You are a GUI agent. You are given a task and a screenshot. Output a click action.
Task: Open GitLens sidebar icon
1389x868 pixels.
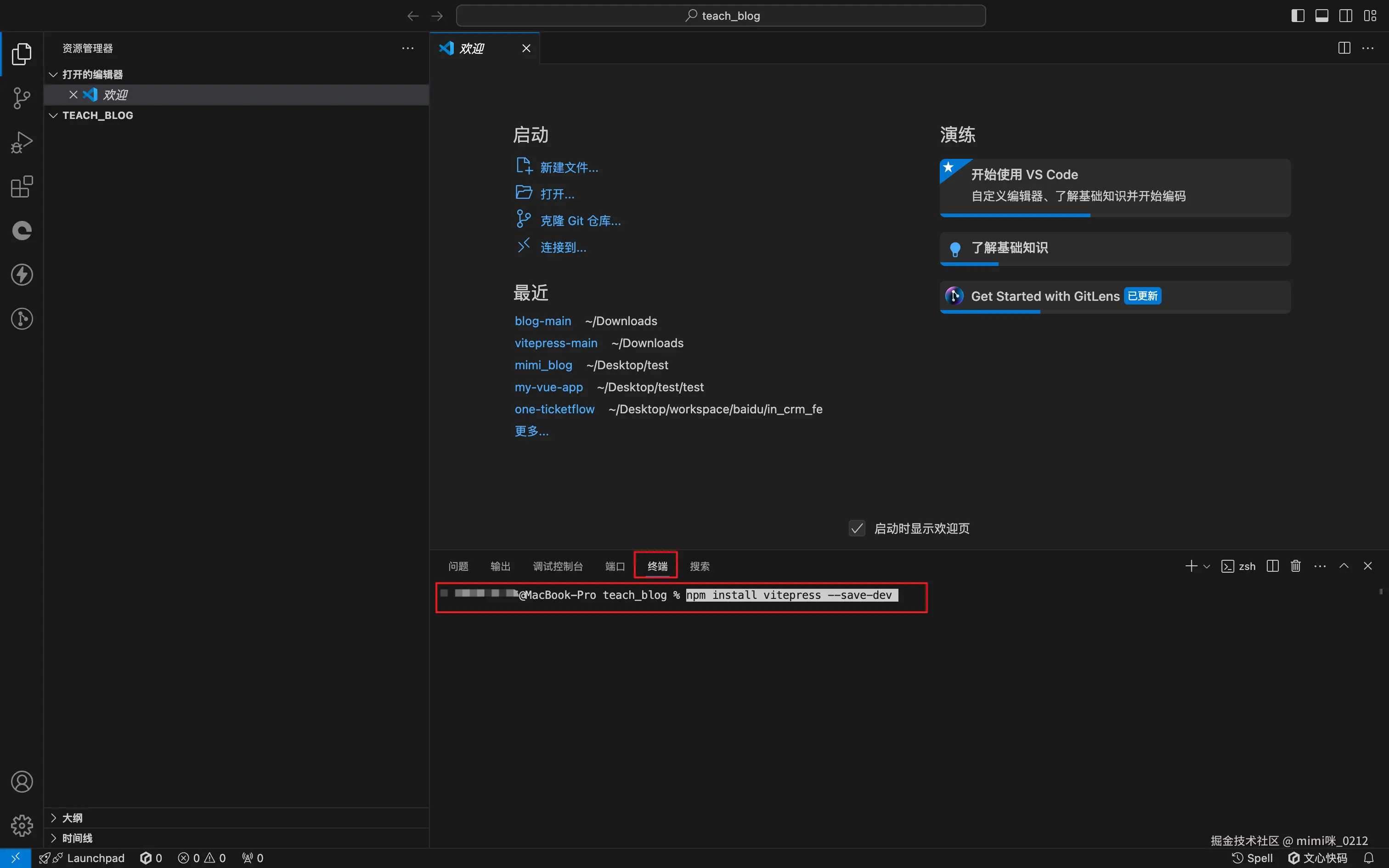tap(22, 319)
